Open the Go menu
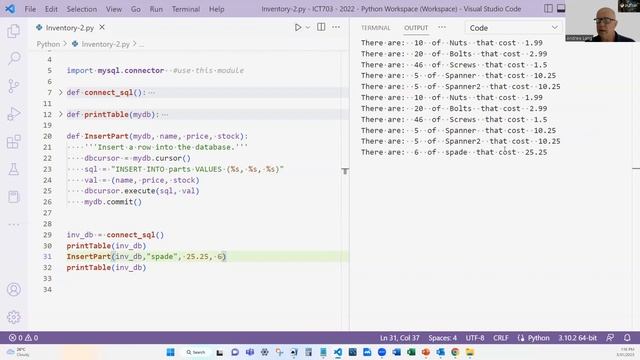The height and width of the screenshot is (360, 640). click(136, 9)
